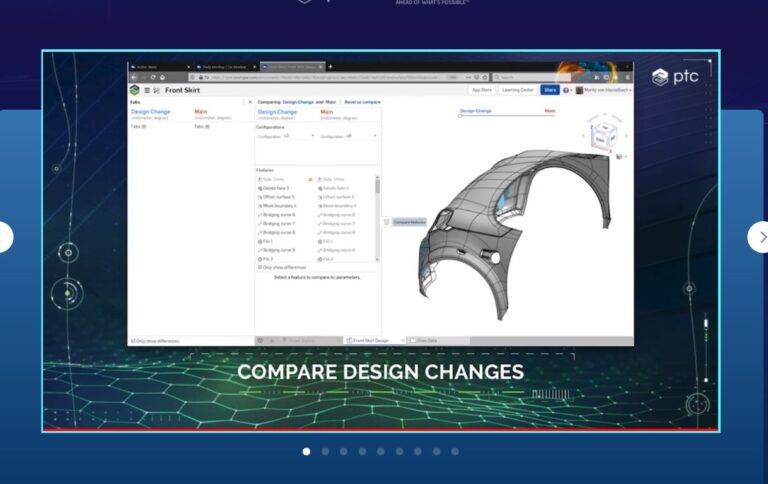Toggle Only show differences in Tabs panel
This screenshot has width=768, height=484.
[133, 341]
